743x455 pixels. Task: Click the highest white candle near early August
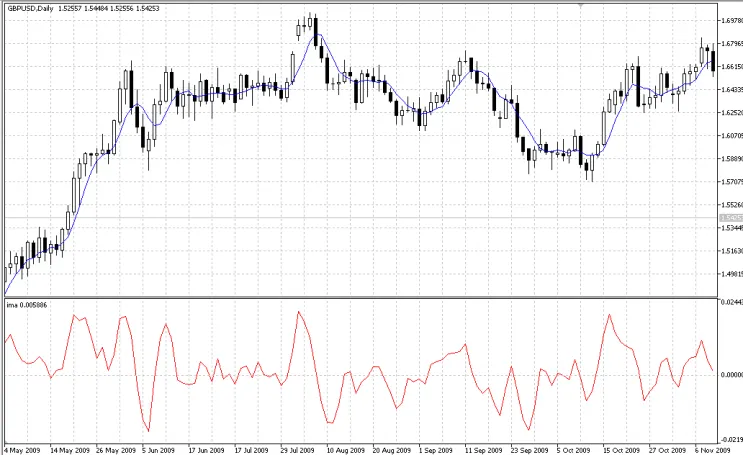(301, 31)
